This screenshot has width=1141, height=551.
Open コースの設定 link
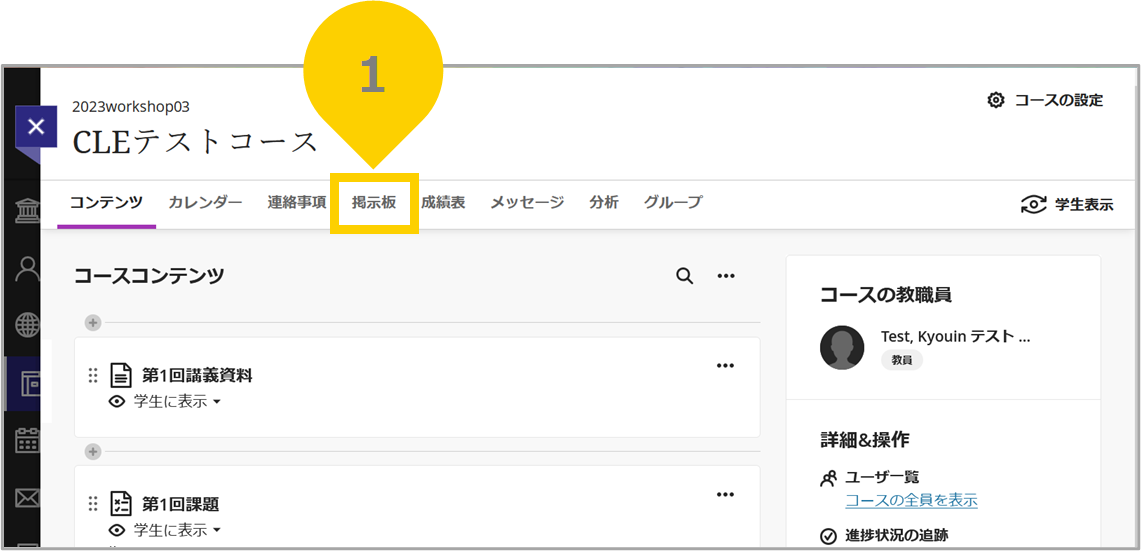(x=1059, y=100)
